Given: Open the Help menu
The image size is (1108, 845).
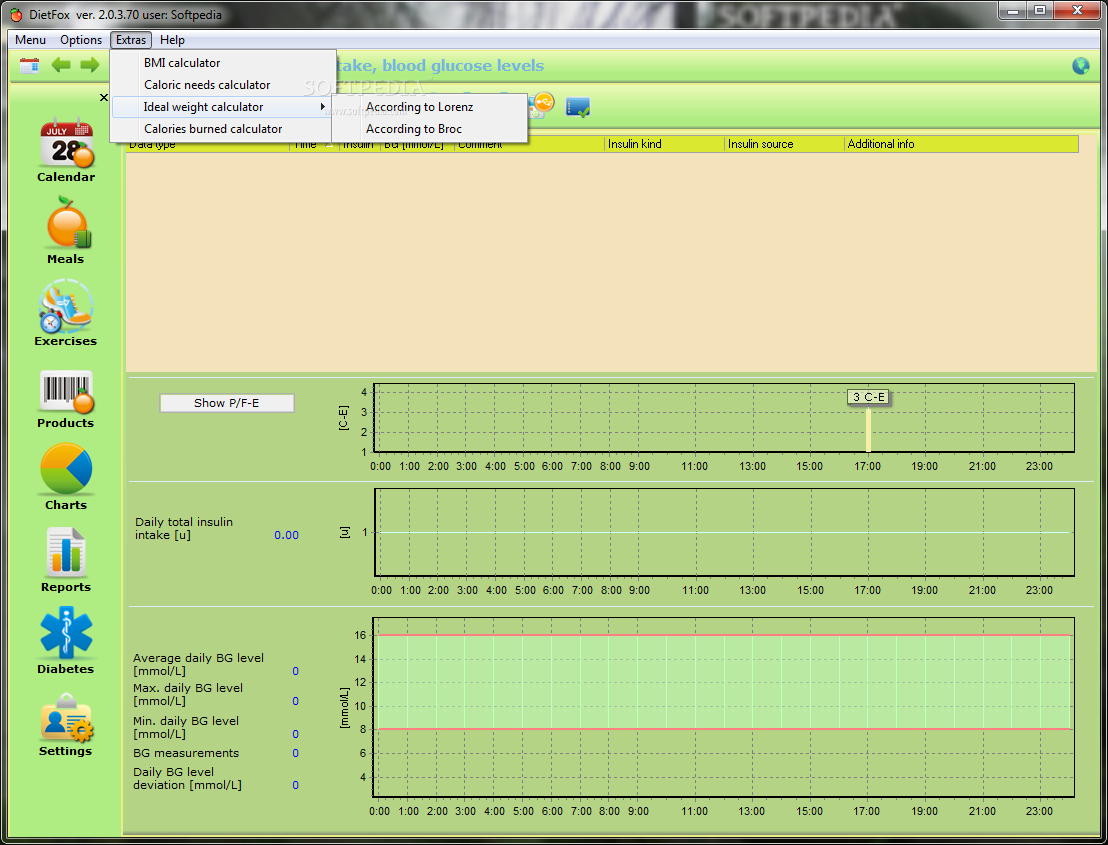Looking at the screenshot, I should tap(172, 40).
